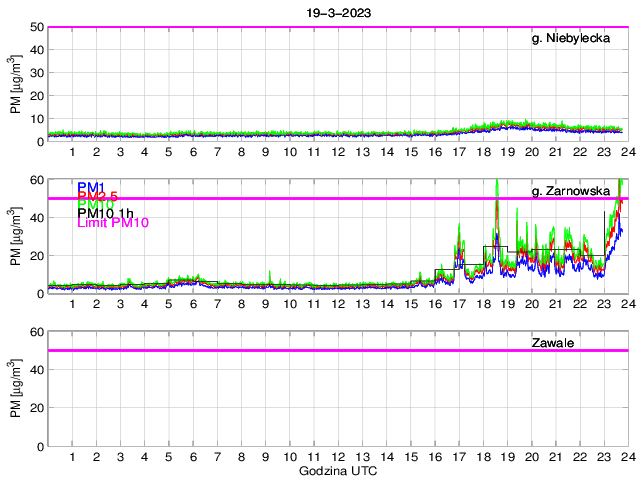The image size is (640, 480).
Task: Click the 40 value on Zarnowska chart Y-axis
Action: [x=36, y=217]
